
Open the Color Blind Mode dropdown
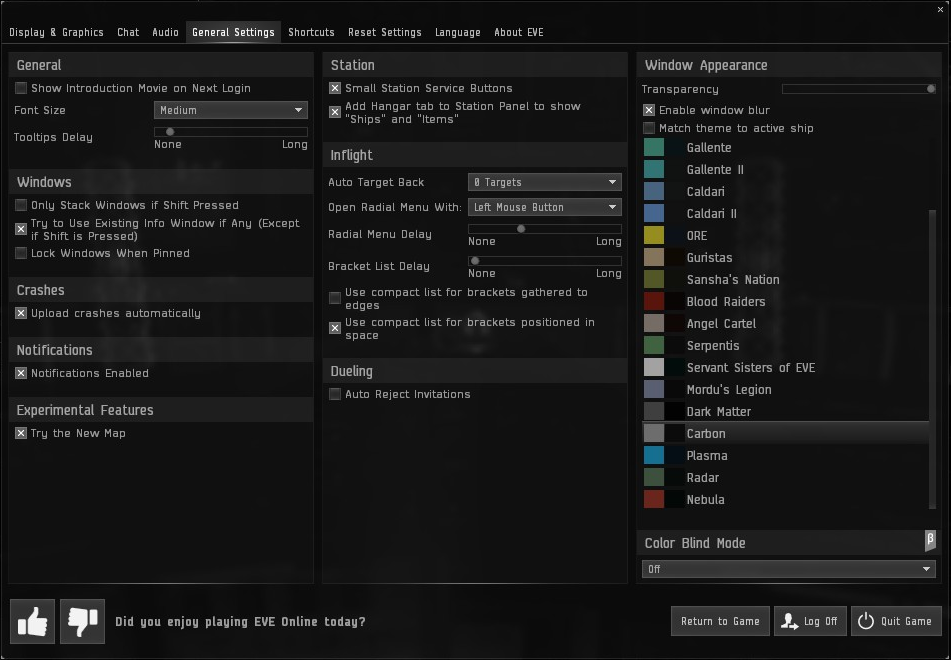pos(788,569)
